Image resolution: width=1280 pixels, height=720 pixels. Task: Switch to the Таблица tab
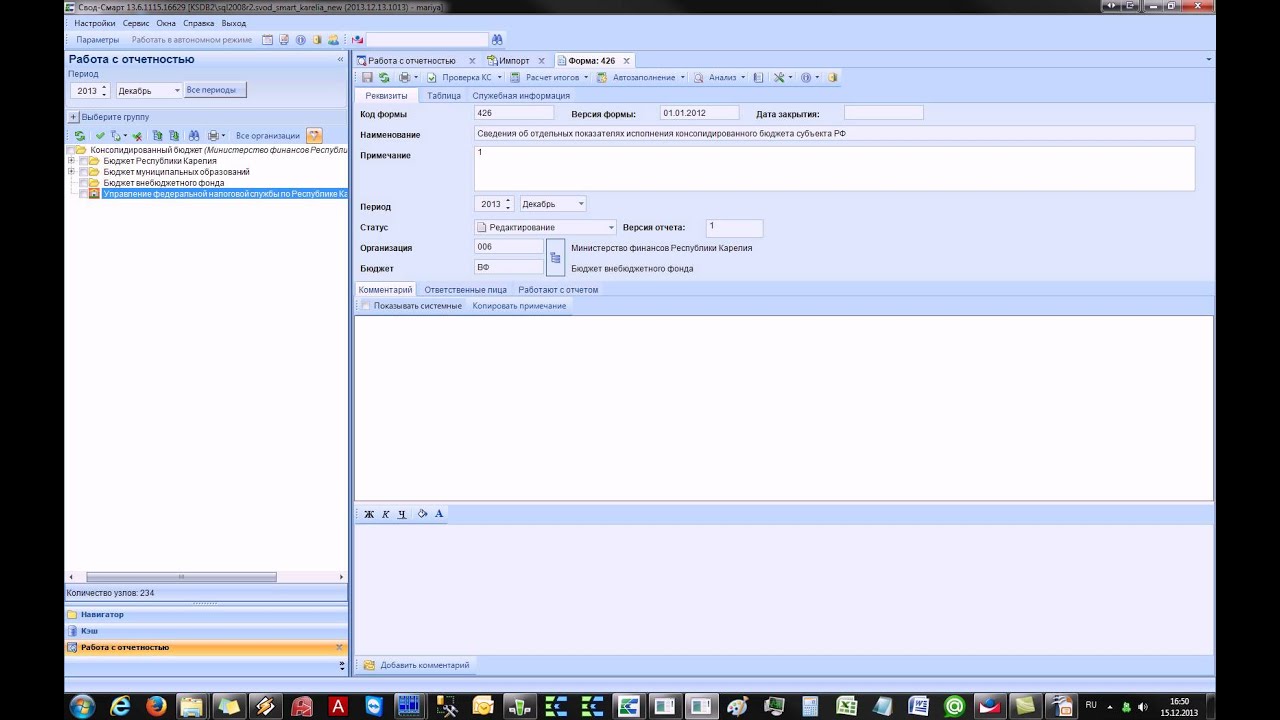click(x=444, y=96)
